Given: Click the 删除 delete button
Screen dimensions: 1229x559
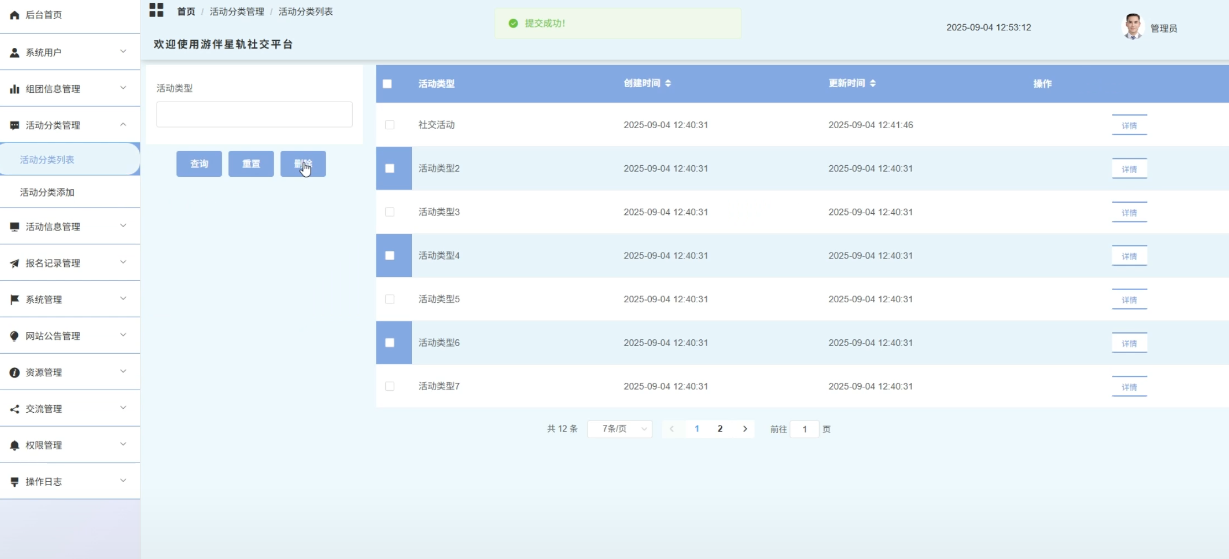Looking at the screenshot, I should click(x=303, y=164).
